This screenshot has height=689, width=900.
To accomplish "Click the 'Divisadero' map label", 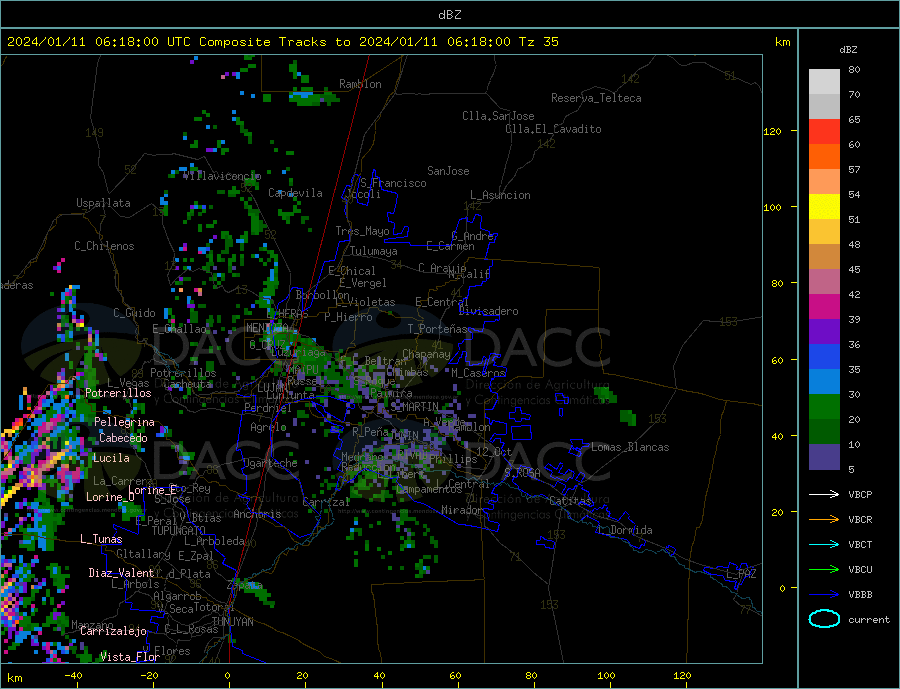I will pyautogui.click(x=488, y=311).
